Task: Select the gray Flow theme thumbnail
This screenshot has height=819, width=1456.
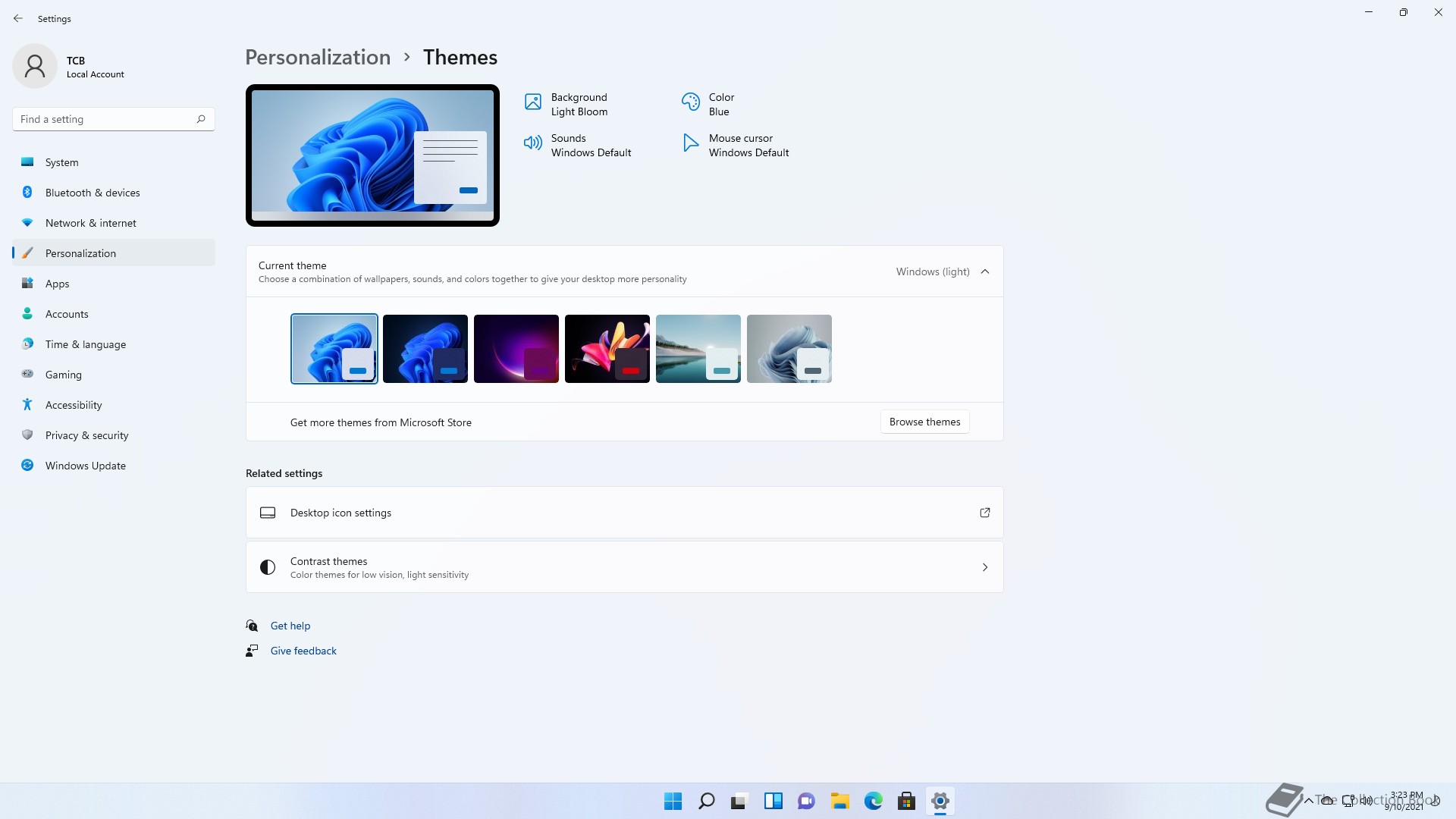Action: point(789,349)
